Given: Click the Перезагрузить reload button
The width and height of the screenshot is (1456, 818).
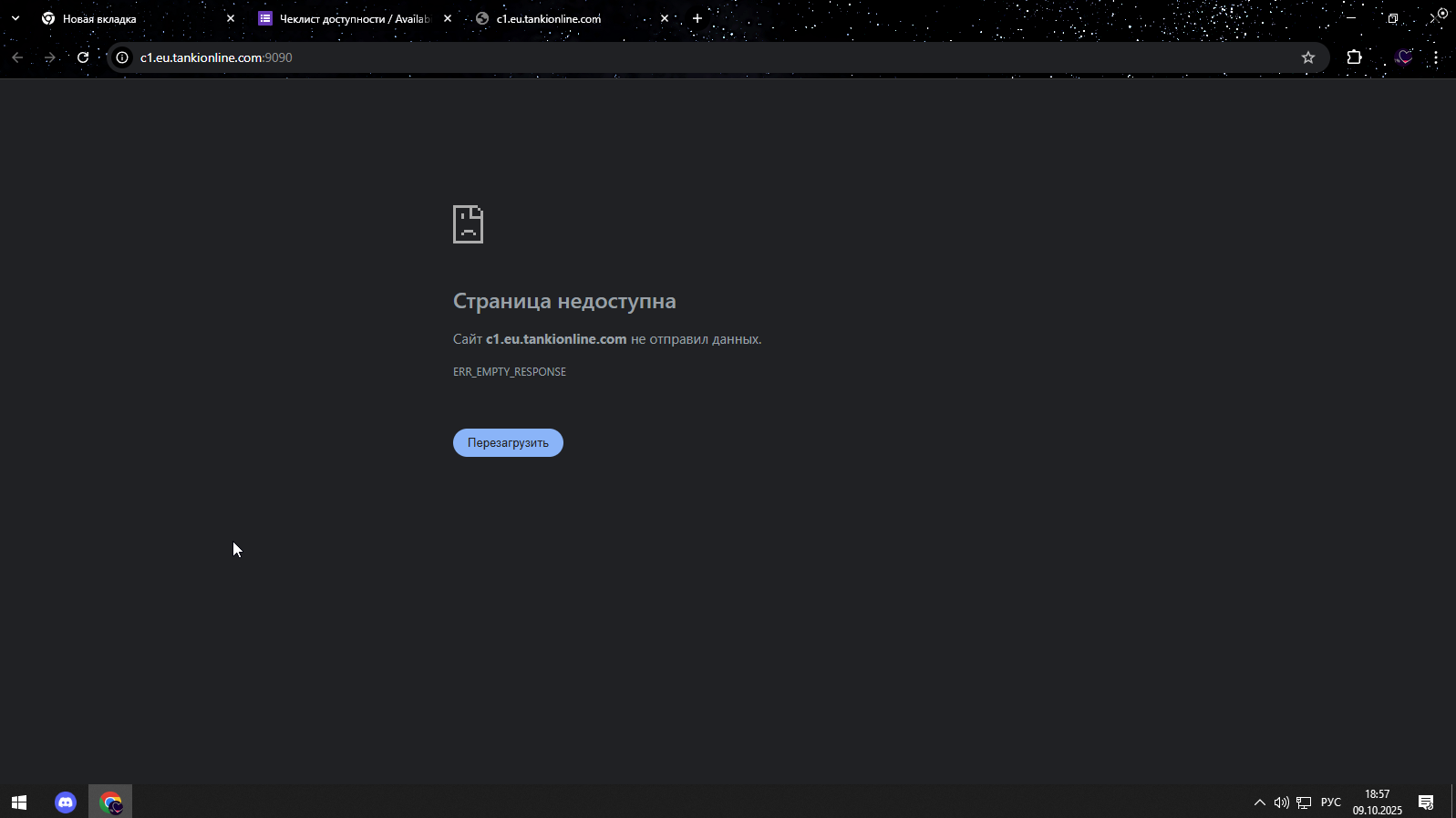Looking at the screenshot, I should (508, 442).
